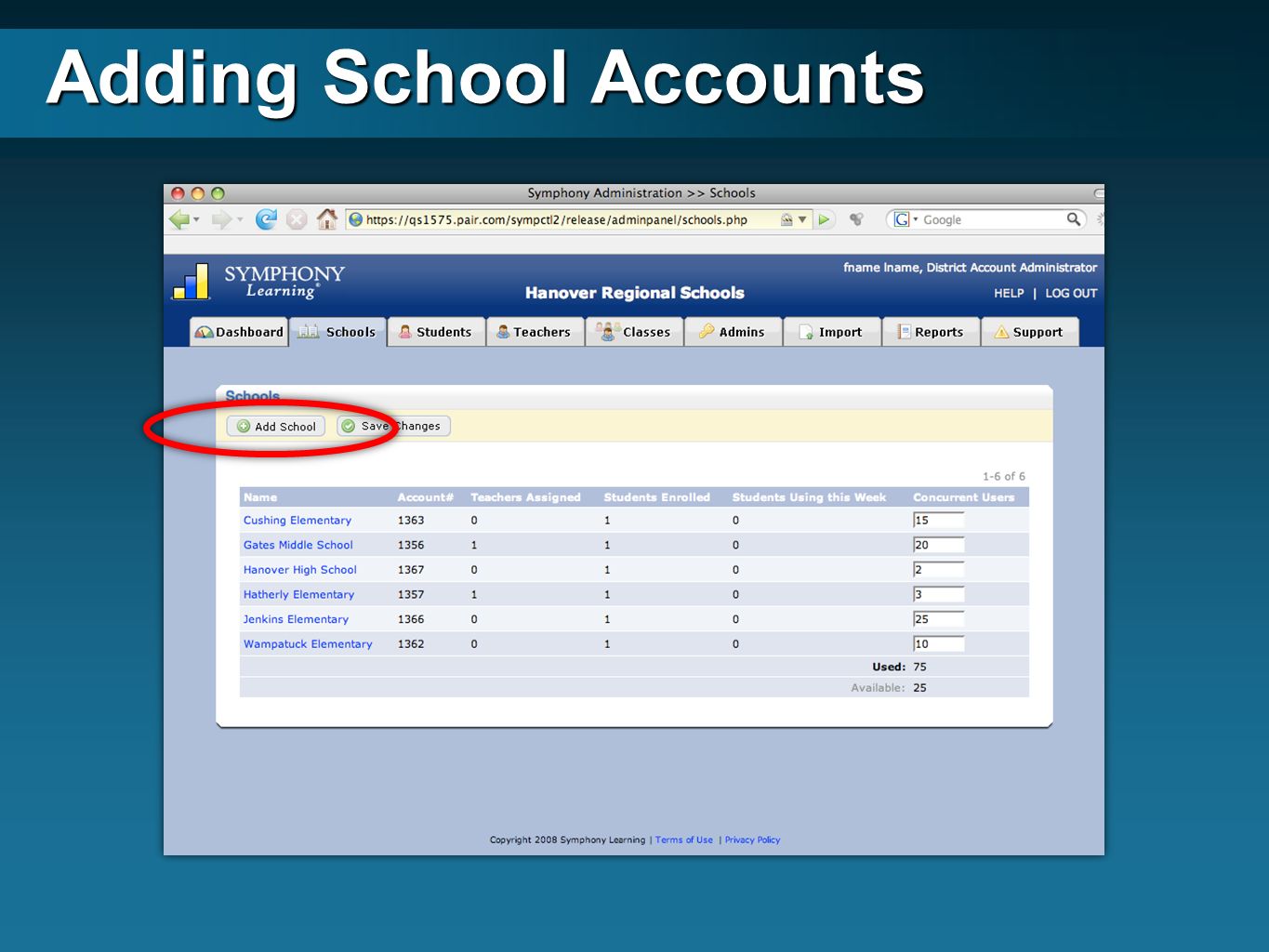The width and height of the screenshot is (1269, 952).
Task: Open Hanover High School link
Action: [x=300, y=570]
